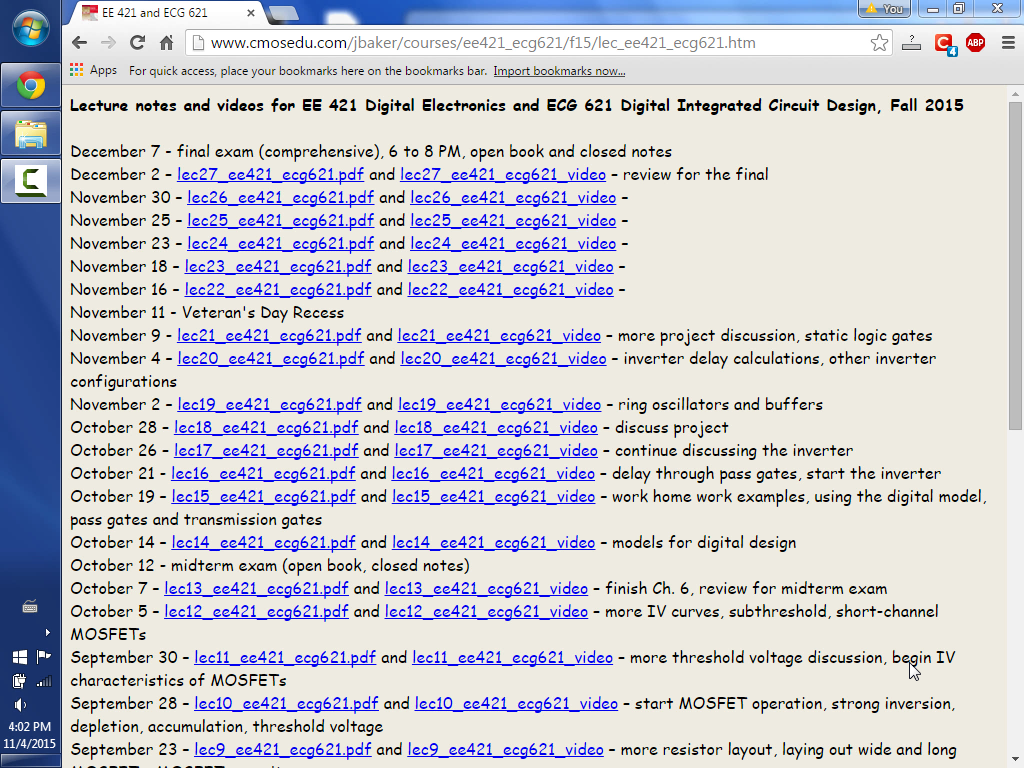Open the Apps shortcut in bookmarks bar
This screenshot has height=768, width=1024.
click(93, 71)
